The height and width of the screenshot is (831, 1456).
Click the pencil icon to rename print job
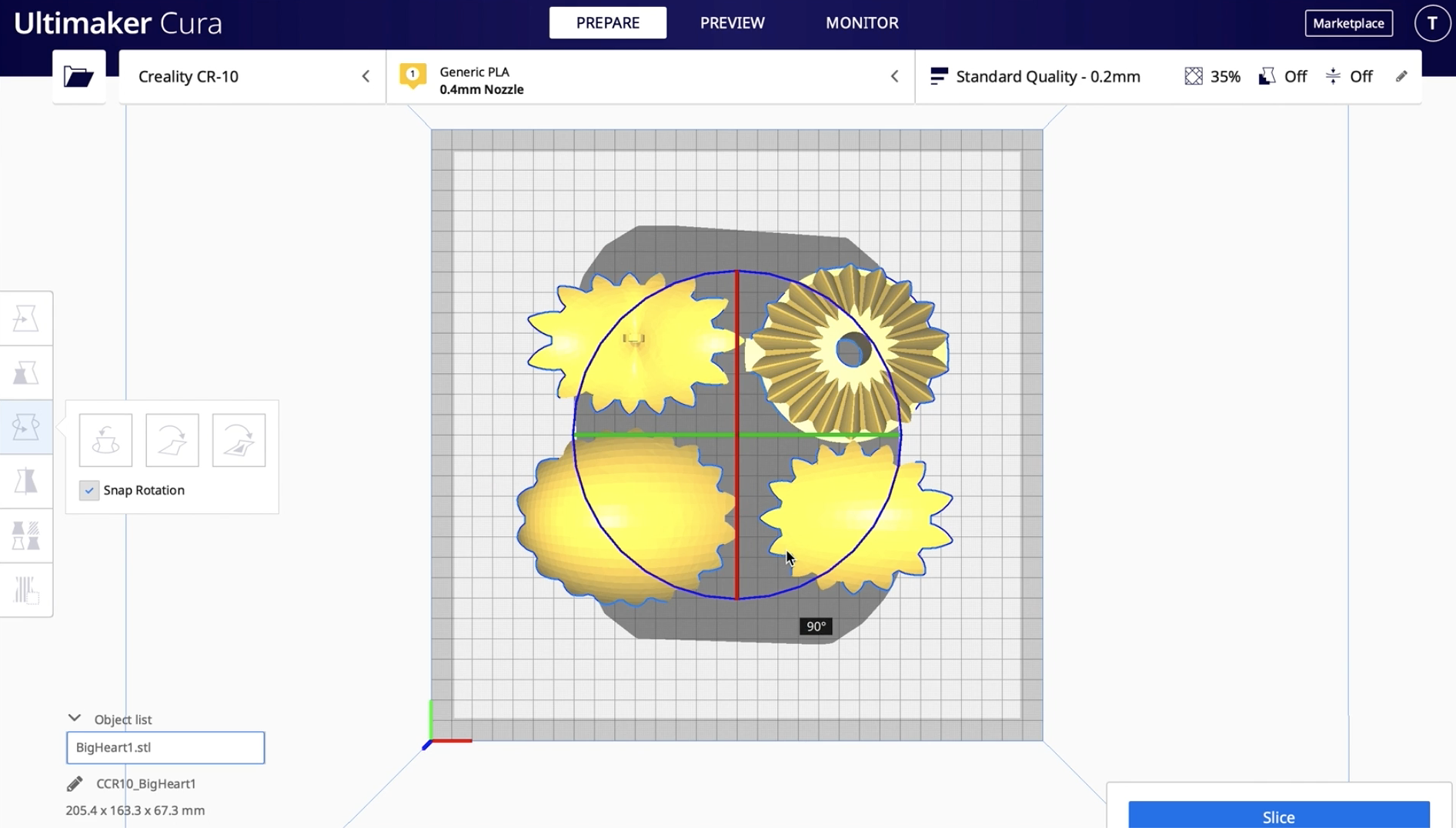tap(75, 783)
